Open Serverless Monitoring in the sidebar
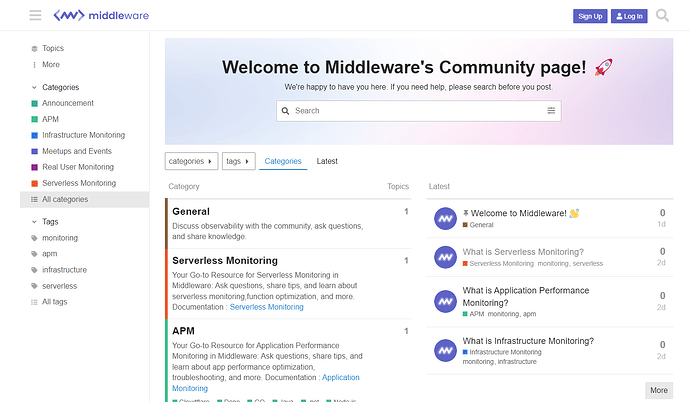This screenshot has height=402, width=690. coord(79,183)
